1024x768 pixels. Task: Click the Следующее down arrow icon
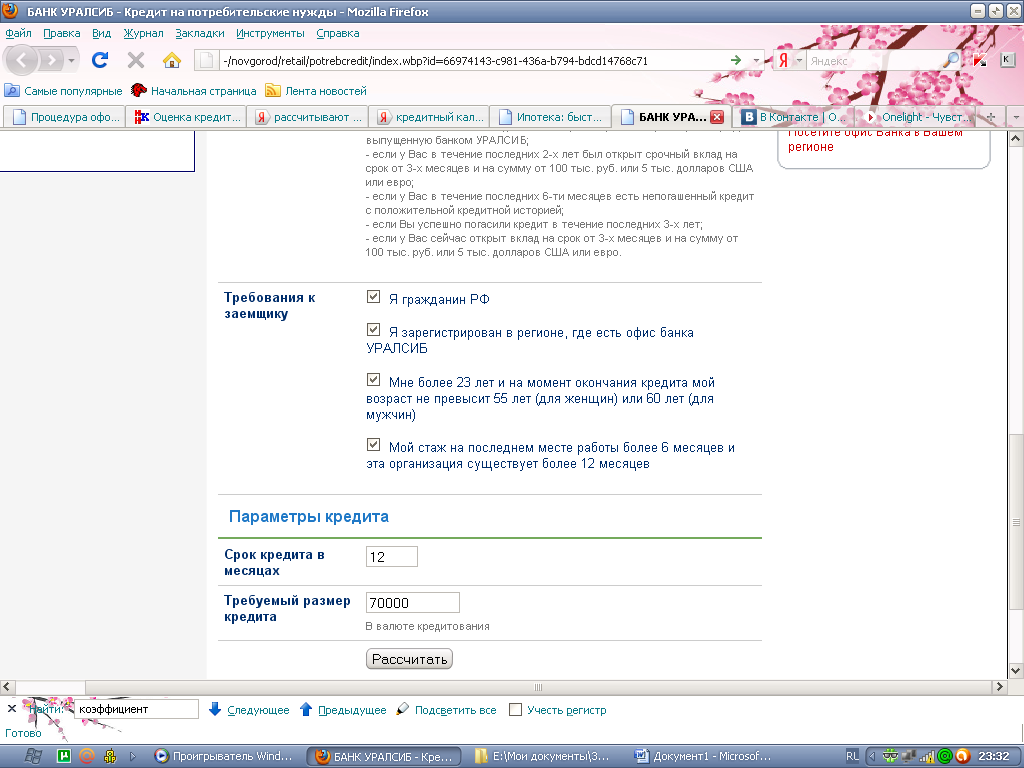(x=214, y=709)
